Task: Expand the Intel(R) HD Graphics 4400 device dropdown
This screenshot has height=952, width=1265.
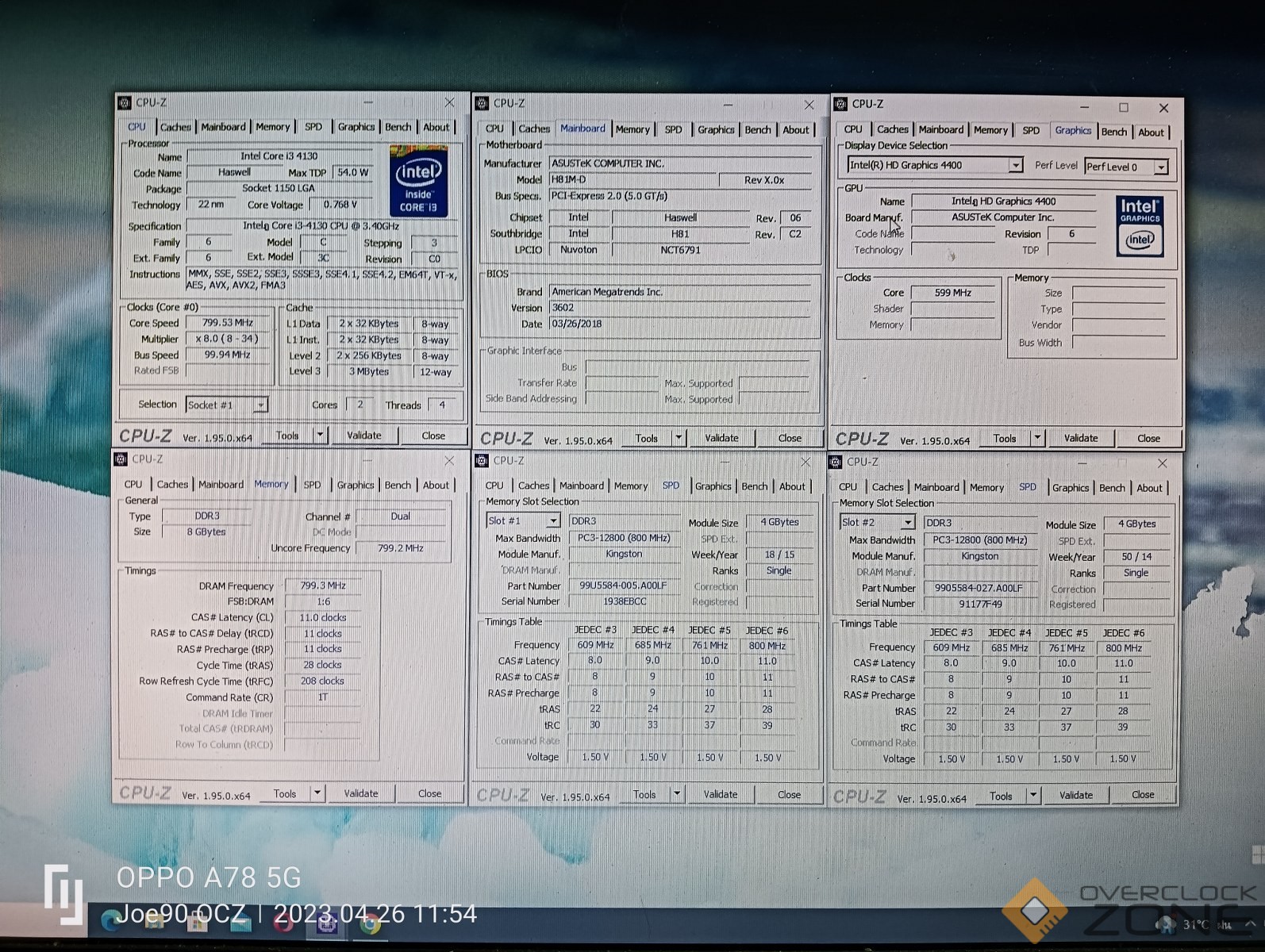Action: coord(1015,165)
